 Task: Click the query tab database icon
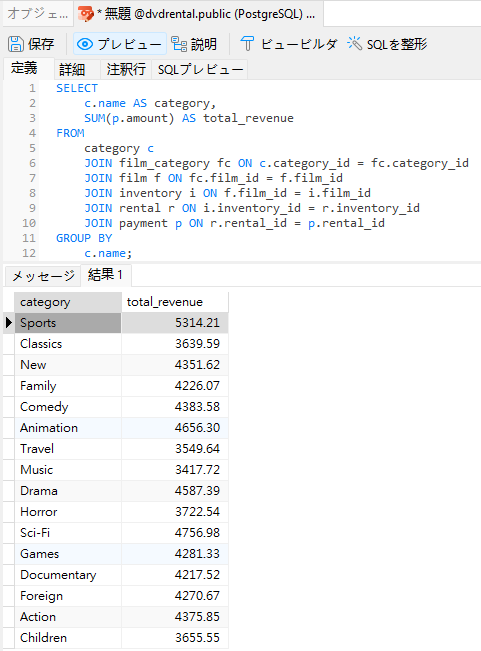click(86, 14)
